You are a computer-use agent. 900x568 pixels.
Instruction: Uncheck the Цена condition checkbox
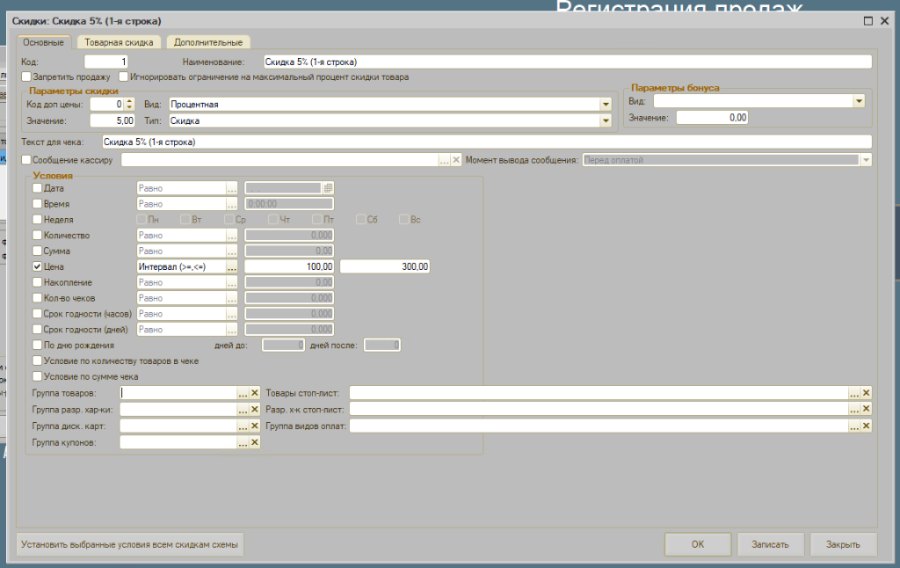click(x=37, y=267)
